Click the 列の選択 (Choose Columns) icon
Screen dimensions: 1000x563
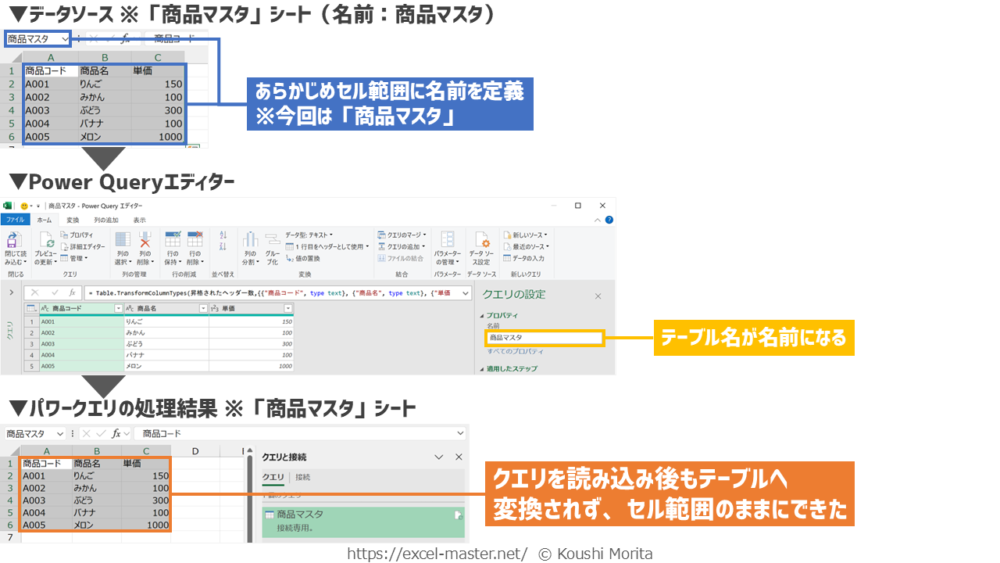[x=122, y=242]
